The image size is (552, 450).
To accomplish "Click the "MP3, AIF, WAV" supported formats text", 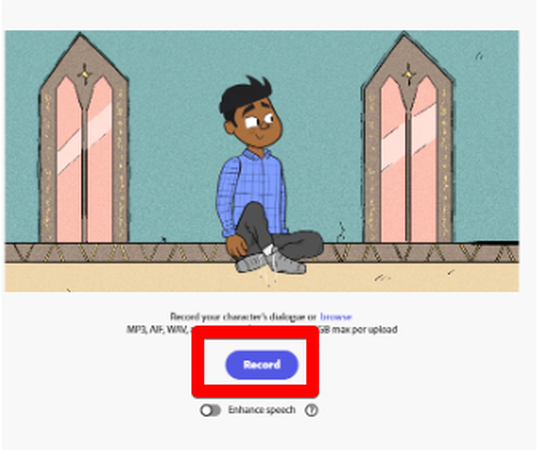I will point(157,330).
